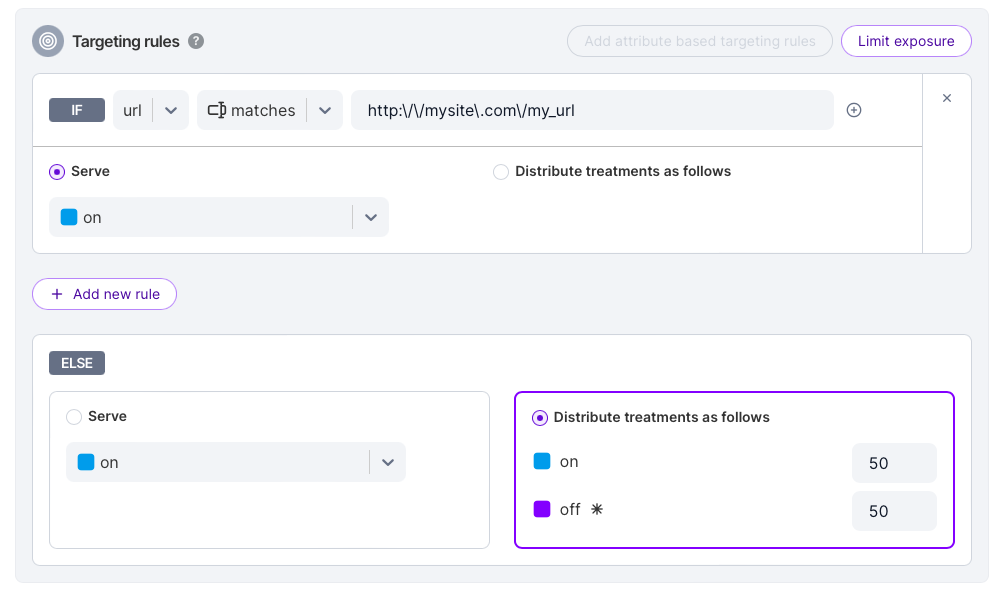Screen dimensions: 998x593
Task: Select Serve radio in the IF rule
Action: [x=57, y=171]
